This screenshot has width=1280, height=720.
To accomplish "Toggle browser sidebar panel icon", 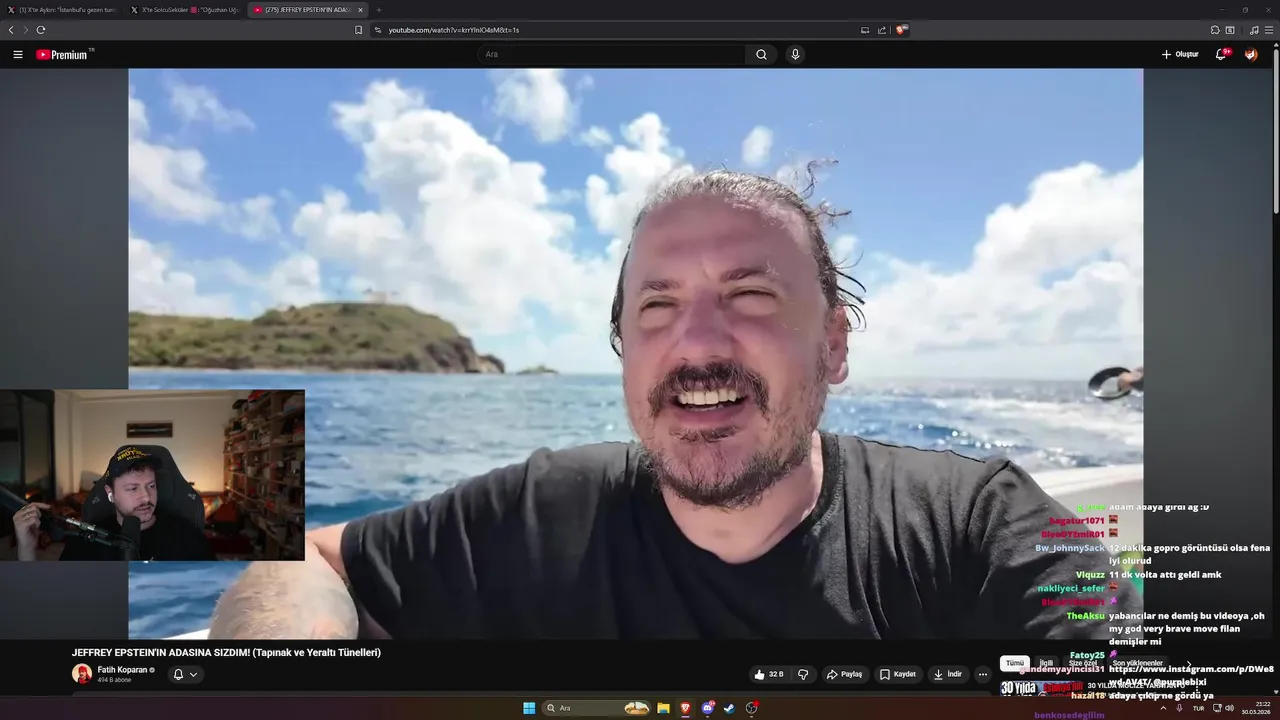I will tap(1230, 30).
